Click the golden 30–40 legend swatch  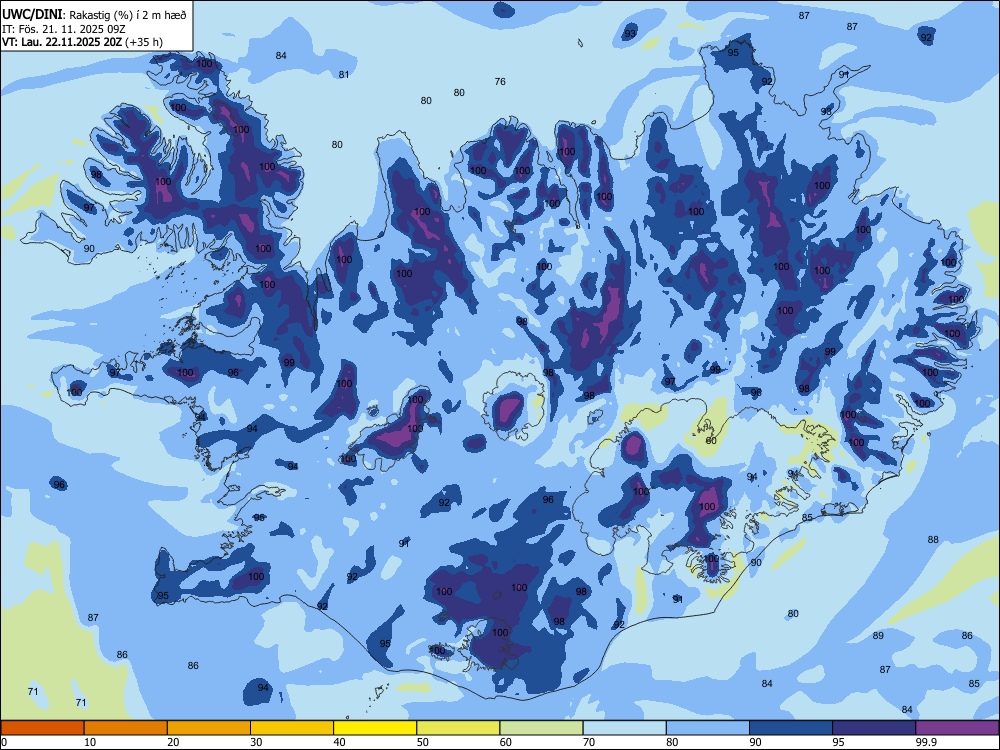tap(292, 728)
